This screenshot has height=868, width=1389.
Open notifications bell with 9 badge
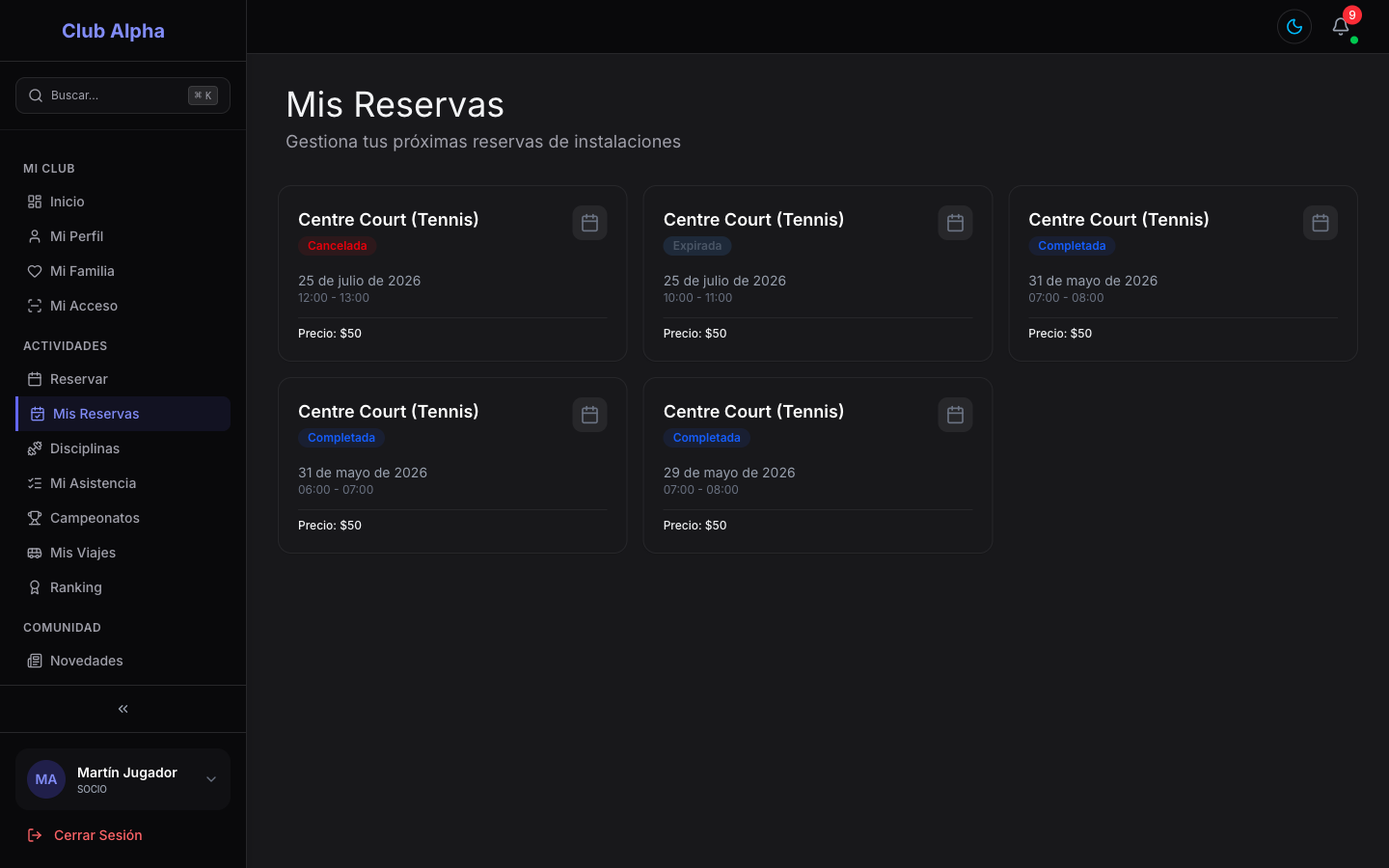(1341, 27)
